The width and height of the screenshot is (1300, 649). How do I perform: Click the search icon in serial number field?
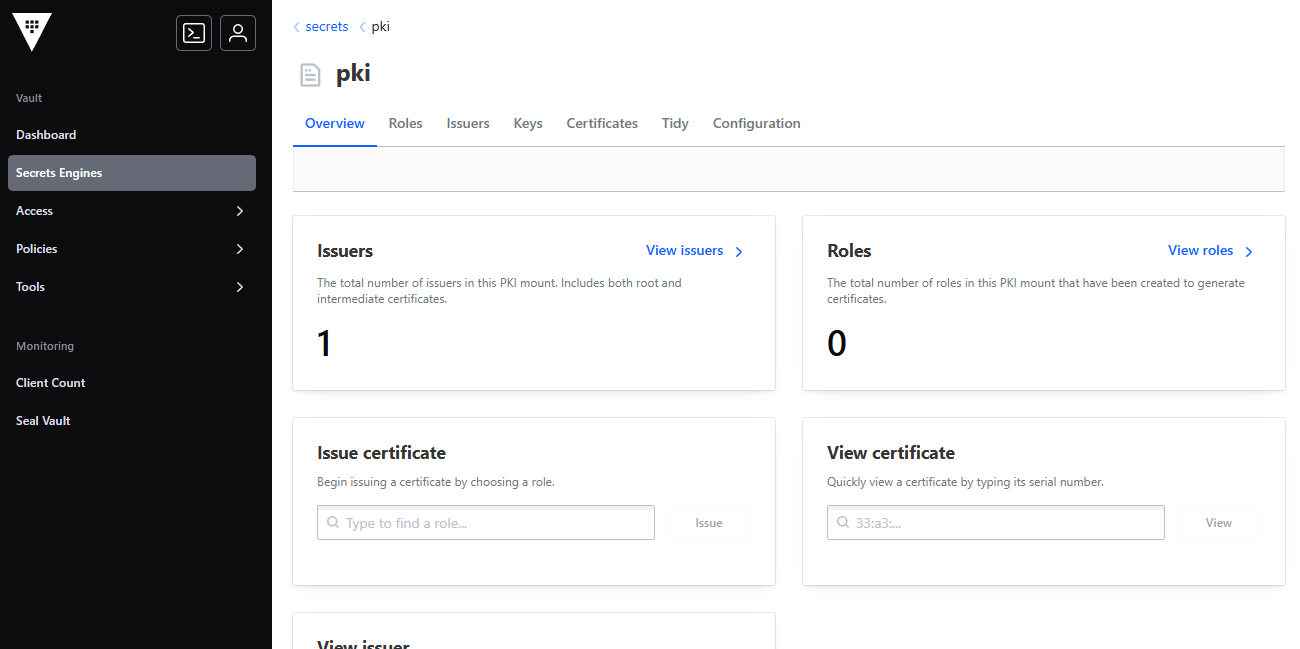pos(843,522)
